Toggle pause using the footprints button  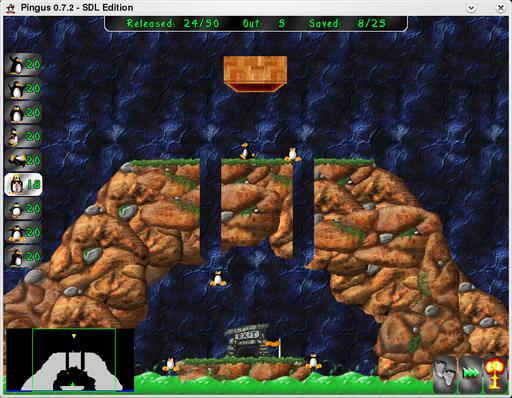coord(445,374)
